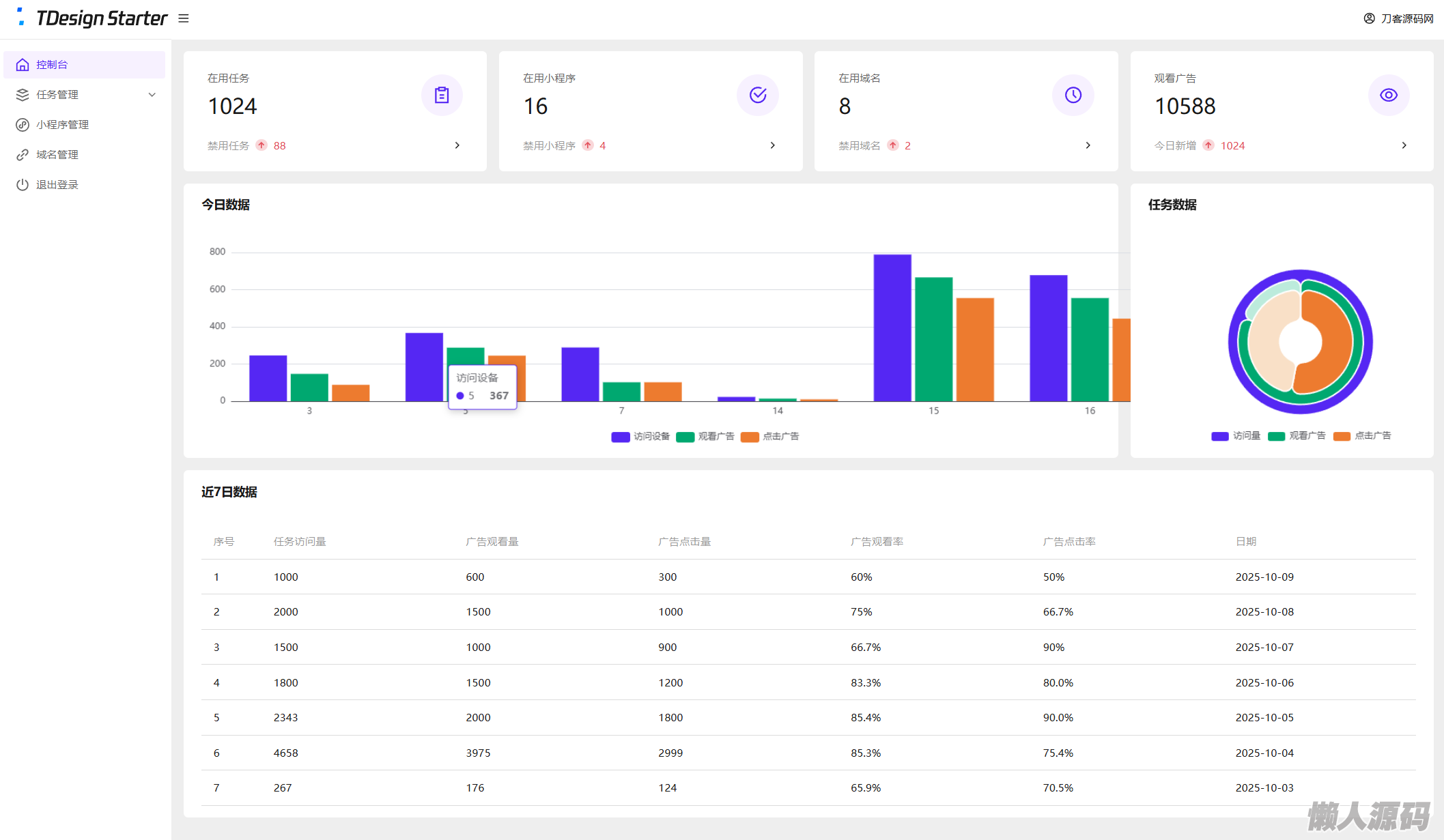The width and height of the screenshot is (1444, 840).
Task: Open details arrow in 观看广告 card
Action: point(1404,145)
